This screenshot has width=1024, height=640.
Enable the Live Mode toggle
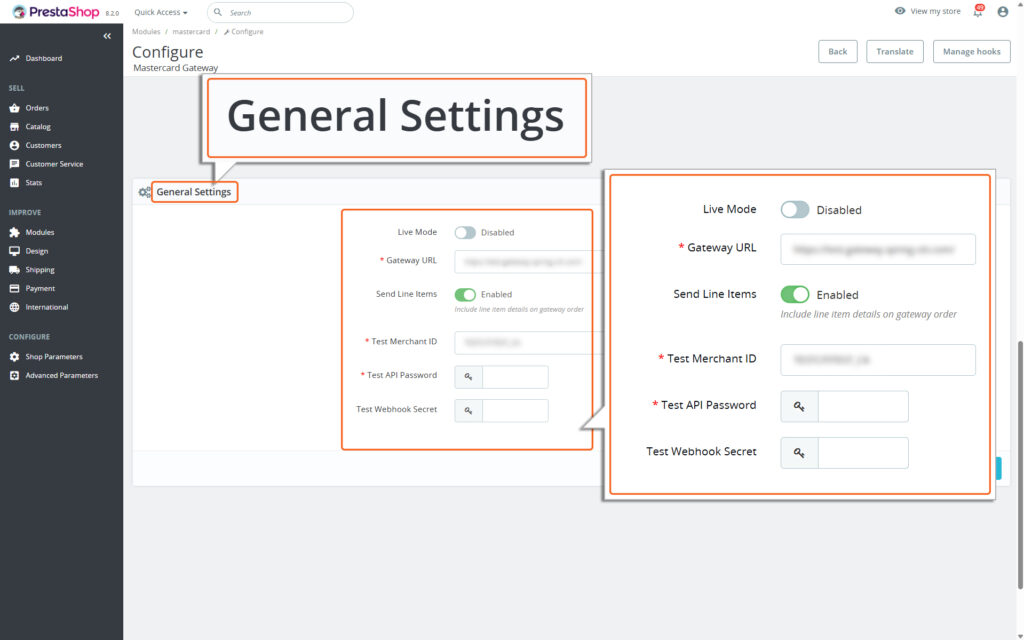pyautogui.click(x=464, y=231)
